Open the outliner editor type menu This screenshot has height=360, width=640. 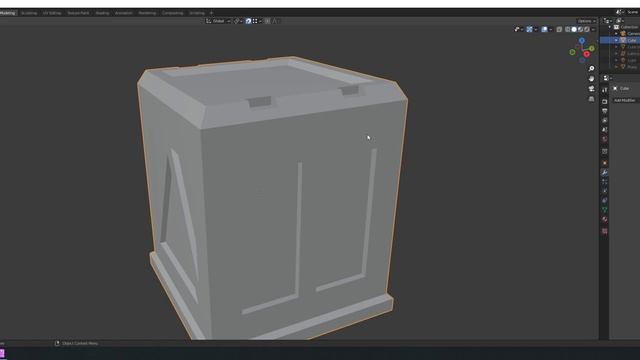point(607,21)
